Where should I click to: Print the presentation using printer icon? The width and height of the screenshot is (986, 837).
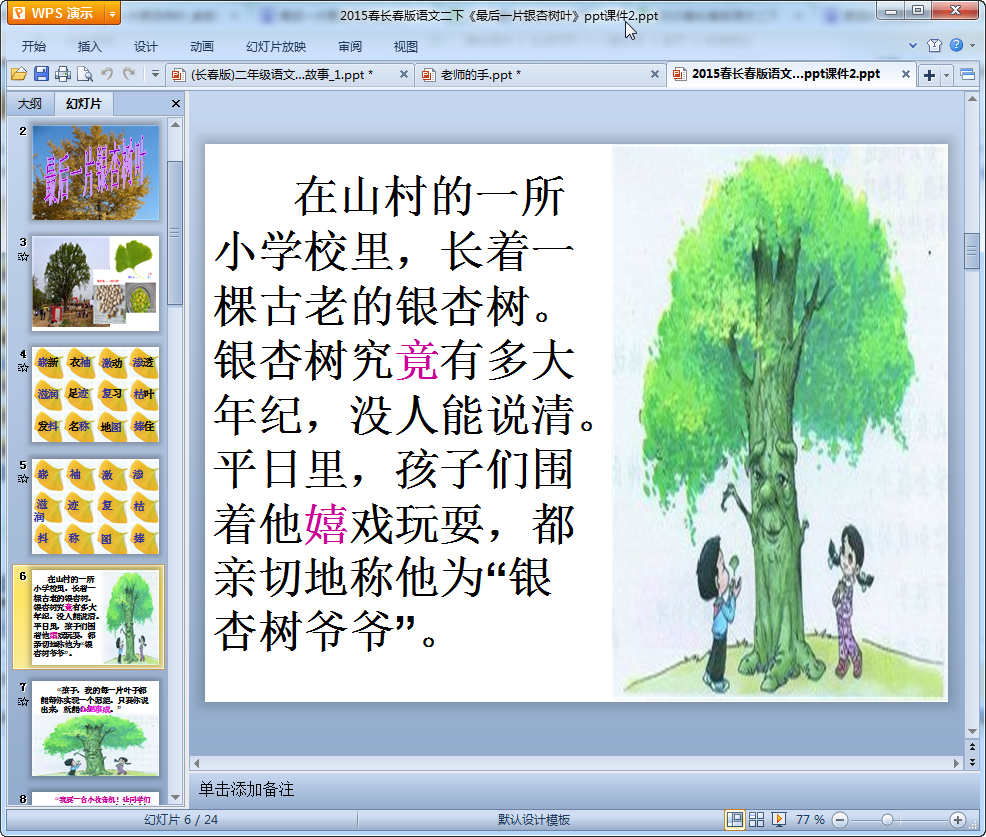[x=63, y=74]
